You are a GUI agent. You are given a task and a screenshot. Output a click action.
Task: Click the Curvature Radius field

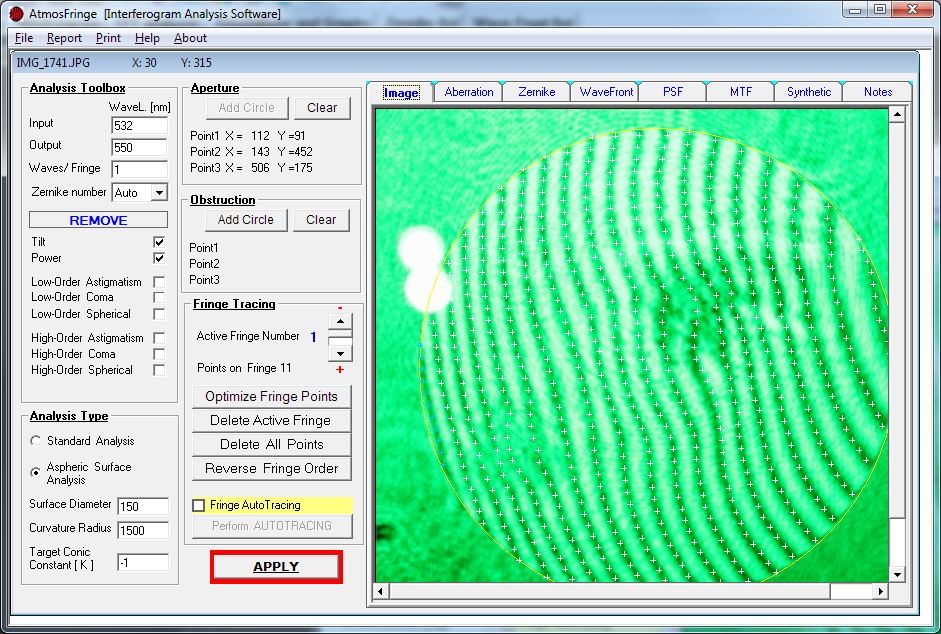tap(143, 530)
